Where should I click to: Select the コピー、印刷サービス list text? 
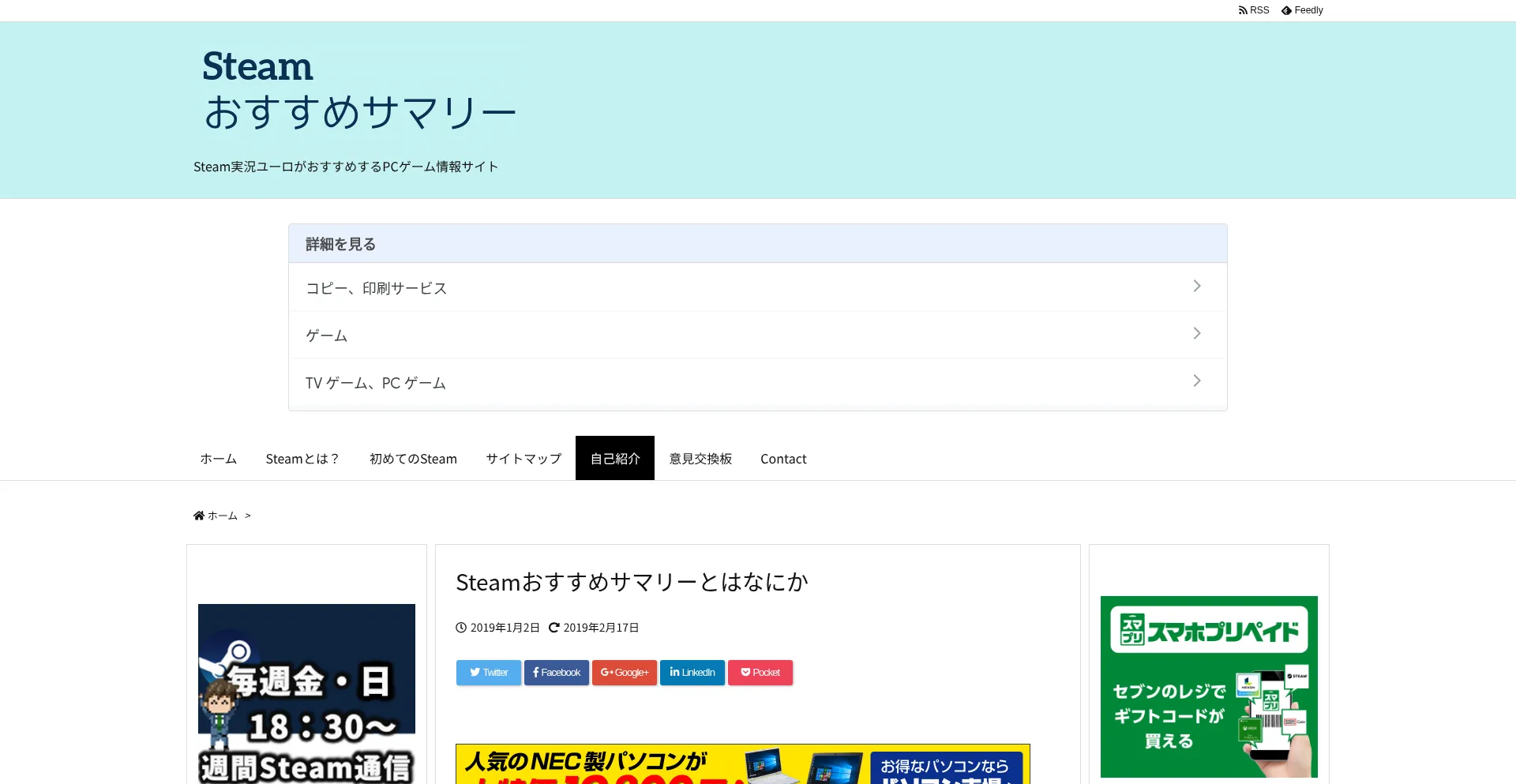point(377,288)
